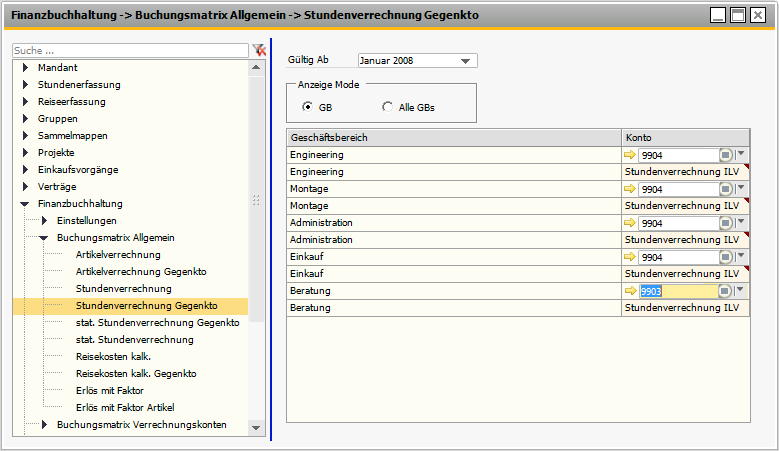Open Artikelverrechnung Gegenkto in the tree
Image resolution: width=779 pixels, height=451 pixels.
pyautogui.click(x=140, y=271)
